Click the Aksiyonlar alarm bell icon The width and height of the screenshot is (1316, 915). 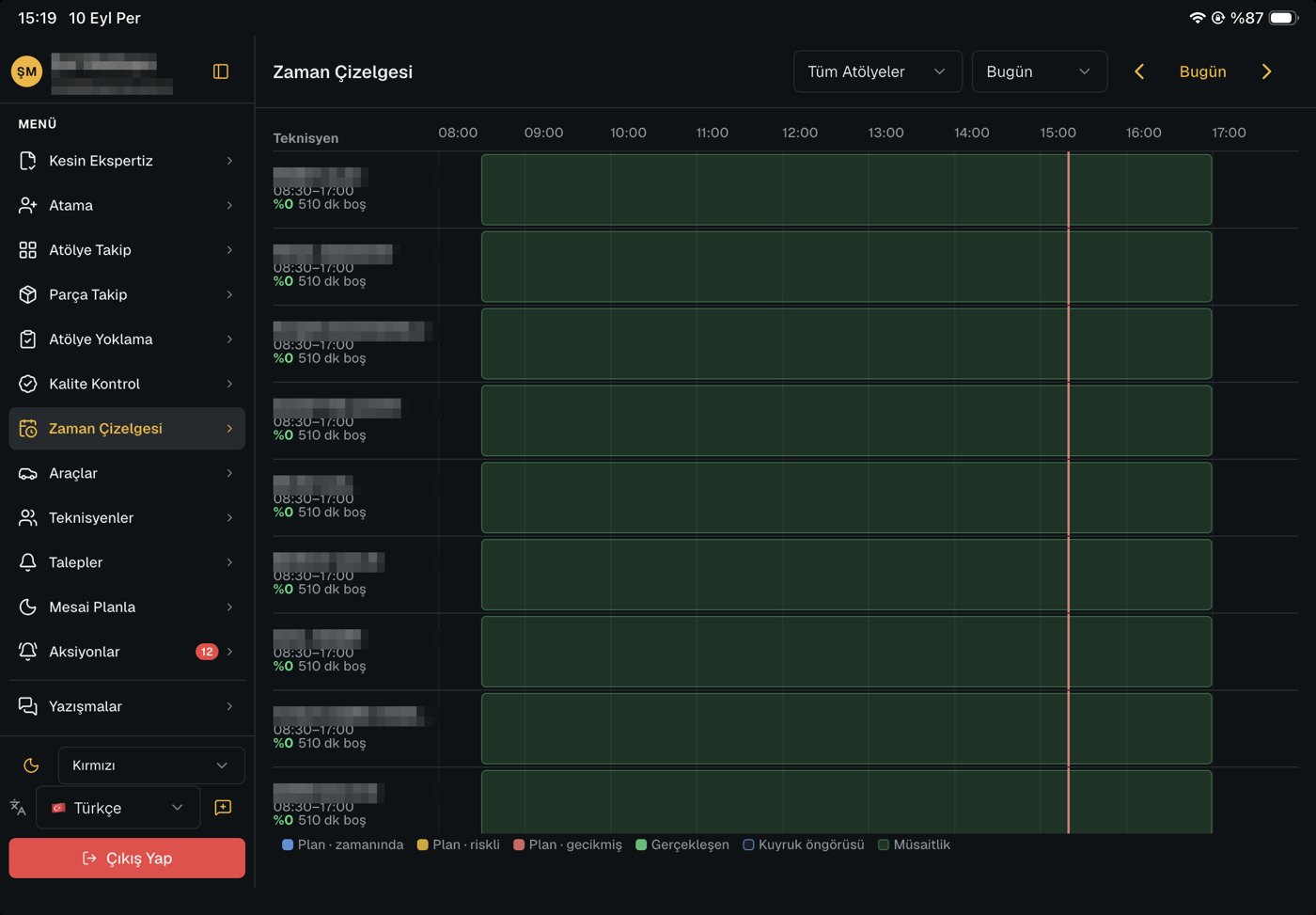coord(28,652)
